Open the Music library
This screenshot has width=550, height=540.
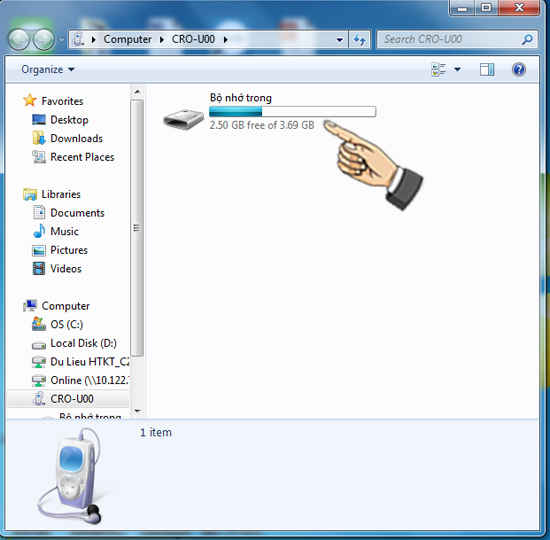64,232
